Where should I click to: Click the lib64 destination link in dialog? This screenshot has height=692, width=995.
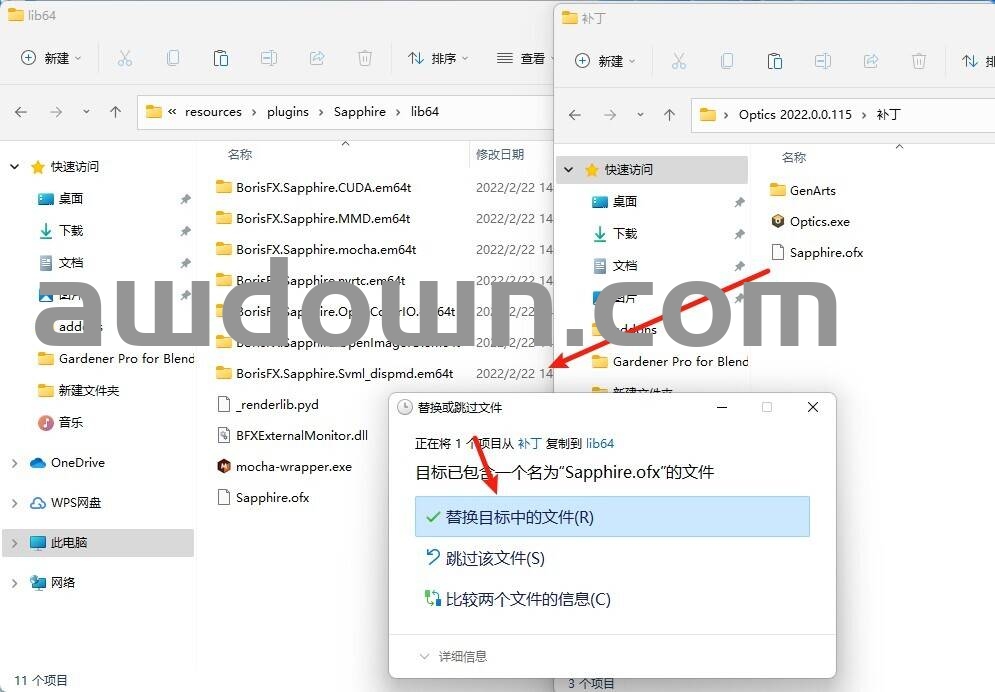tap(600, 443)
